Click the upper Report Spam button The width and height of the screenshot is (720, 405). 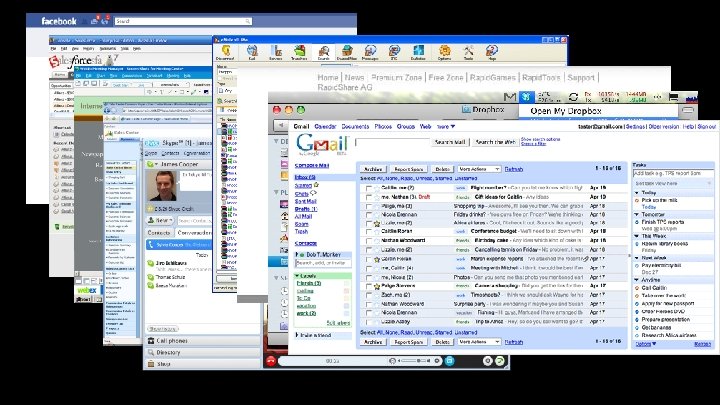tap(409, 169)
